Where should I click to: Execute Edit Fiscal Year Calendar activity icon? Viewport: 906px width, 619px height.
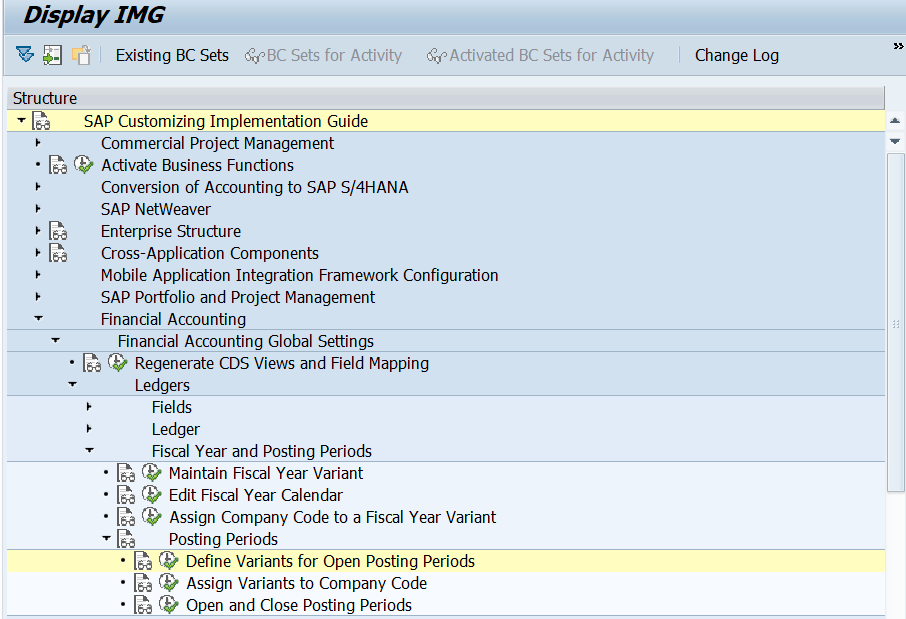152,495
